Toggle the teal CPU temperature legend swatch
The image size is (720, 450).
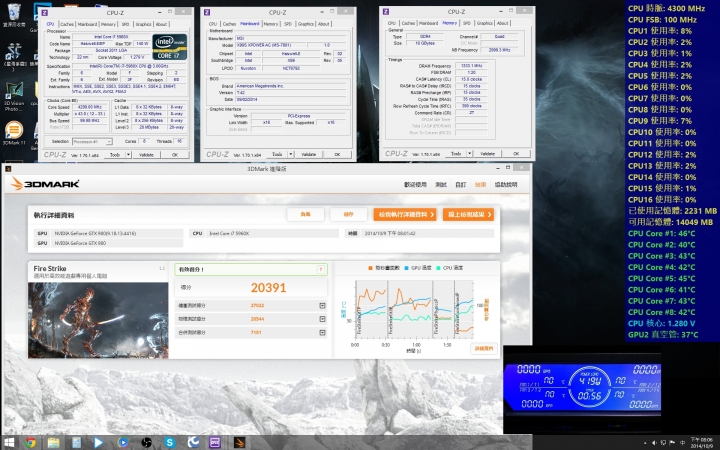[438, 268]
